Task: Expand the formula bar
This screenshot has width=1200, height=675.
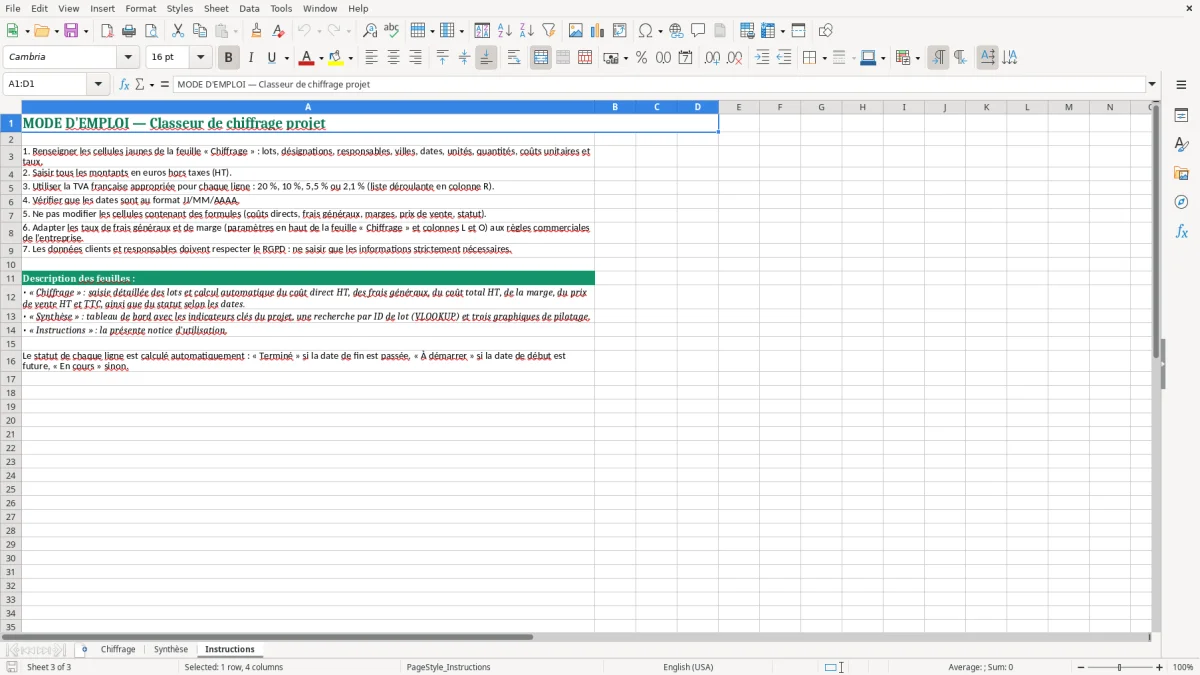Action: (x=1152, y=84)
